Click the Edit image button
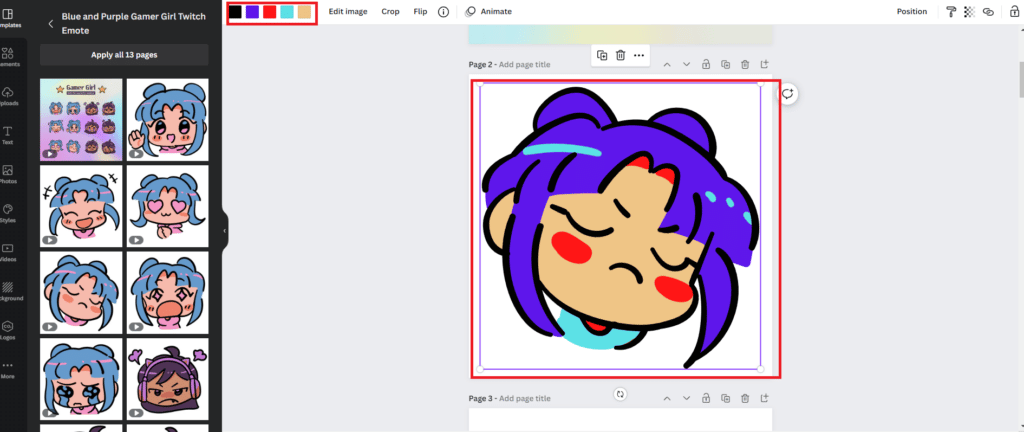 tap(348, 11)
